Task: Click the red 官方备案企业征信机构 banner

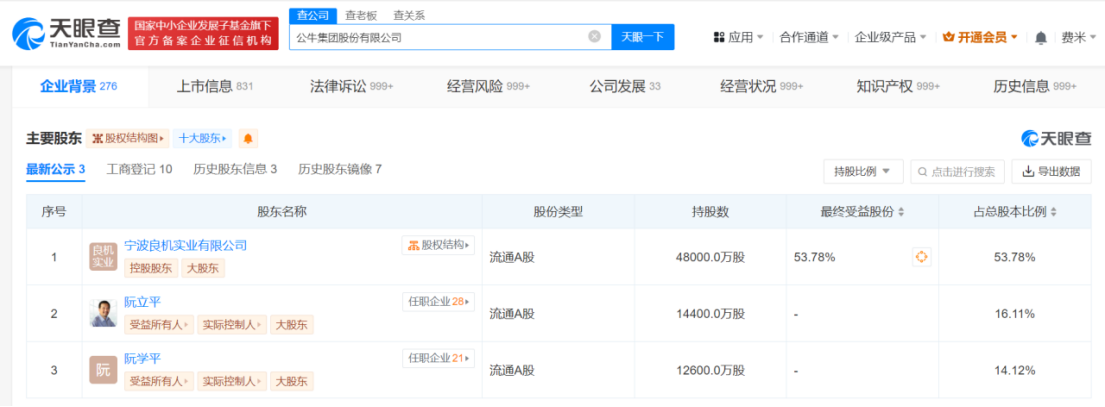Action: pyautogui.click(x=203, y=33)
